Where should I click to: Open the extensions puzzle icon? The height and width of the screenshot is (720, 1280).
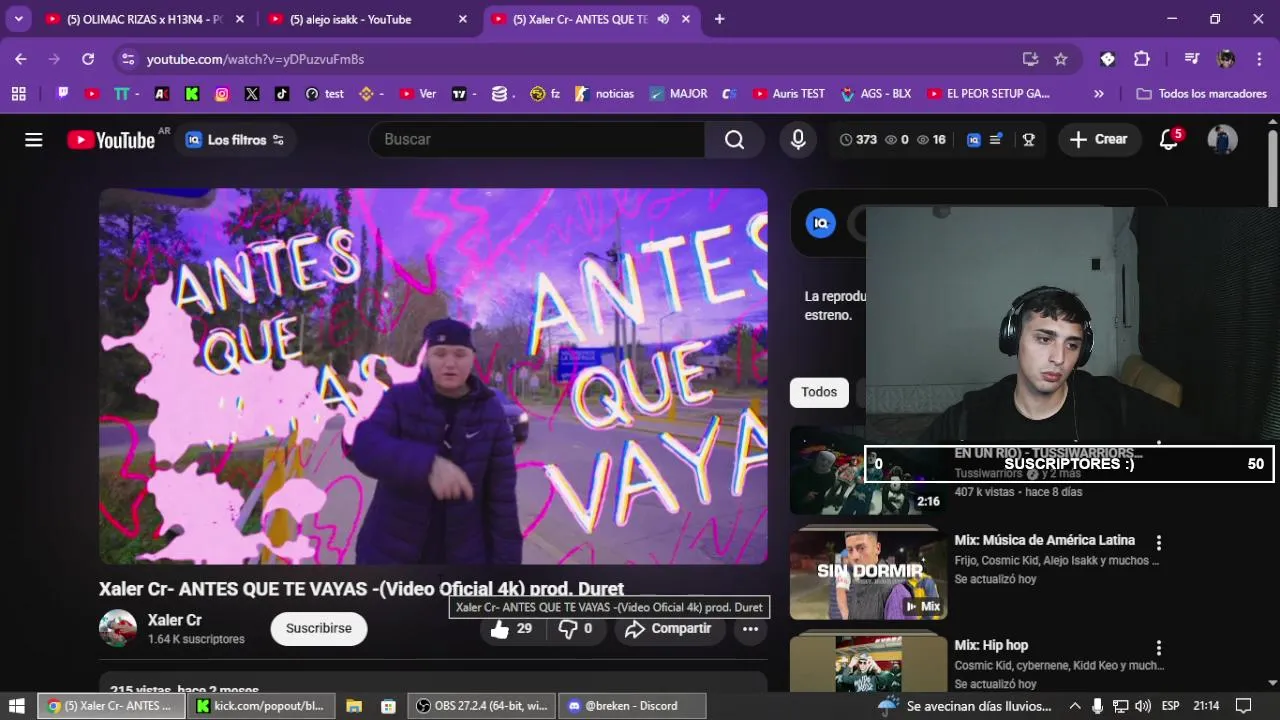tap(1142, 59)
